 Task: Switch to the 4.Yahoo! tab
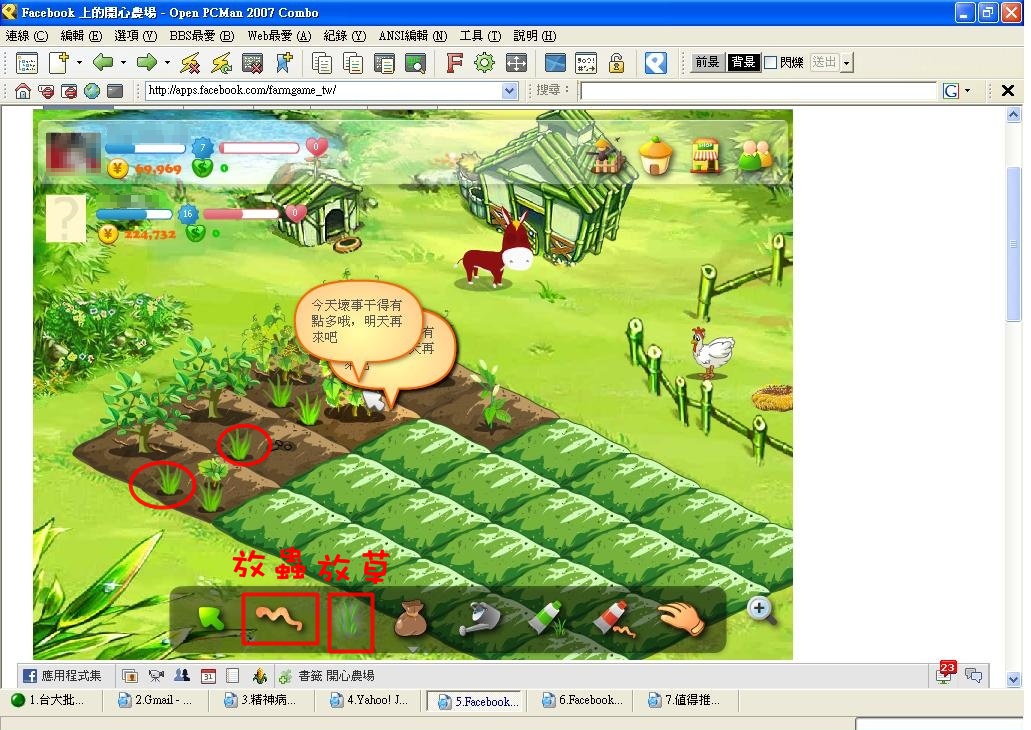[372, 700]
